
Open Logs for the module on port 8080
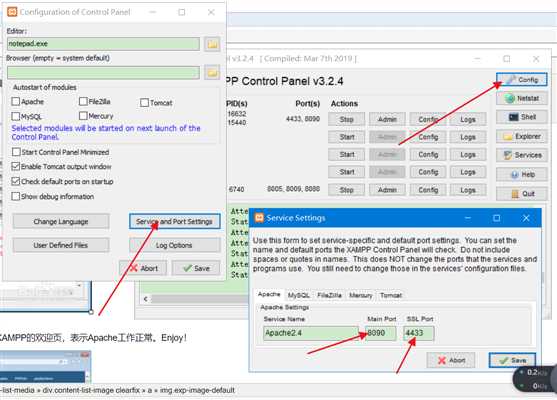(x=468, y=190)
